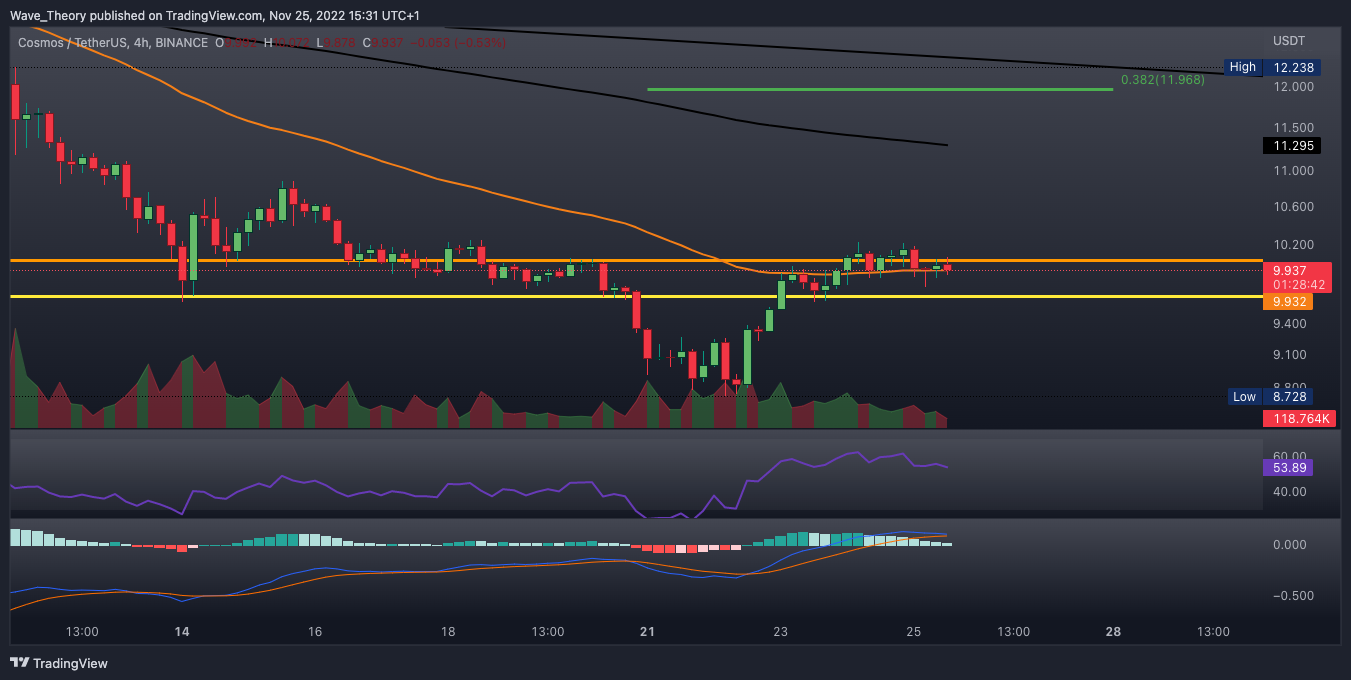Click the black 11.295 moving average tag
Viewport: 1351px width, 680px height.
(1292, 146)
